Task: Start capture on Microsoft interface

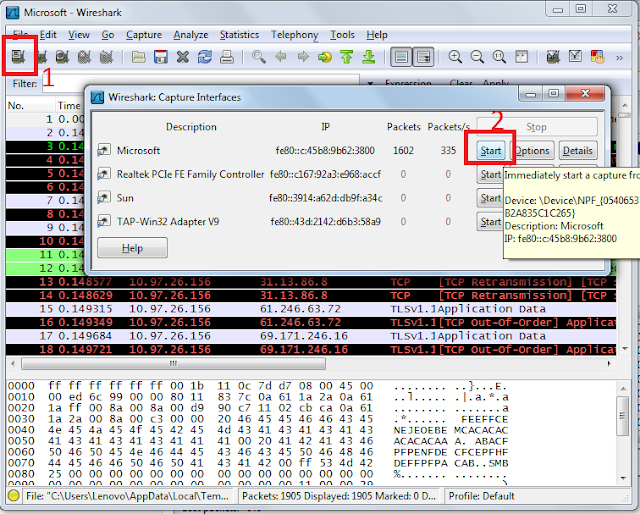Action: 491,151
